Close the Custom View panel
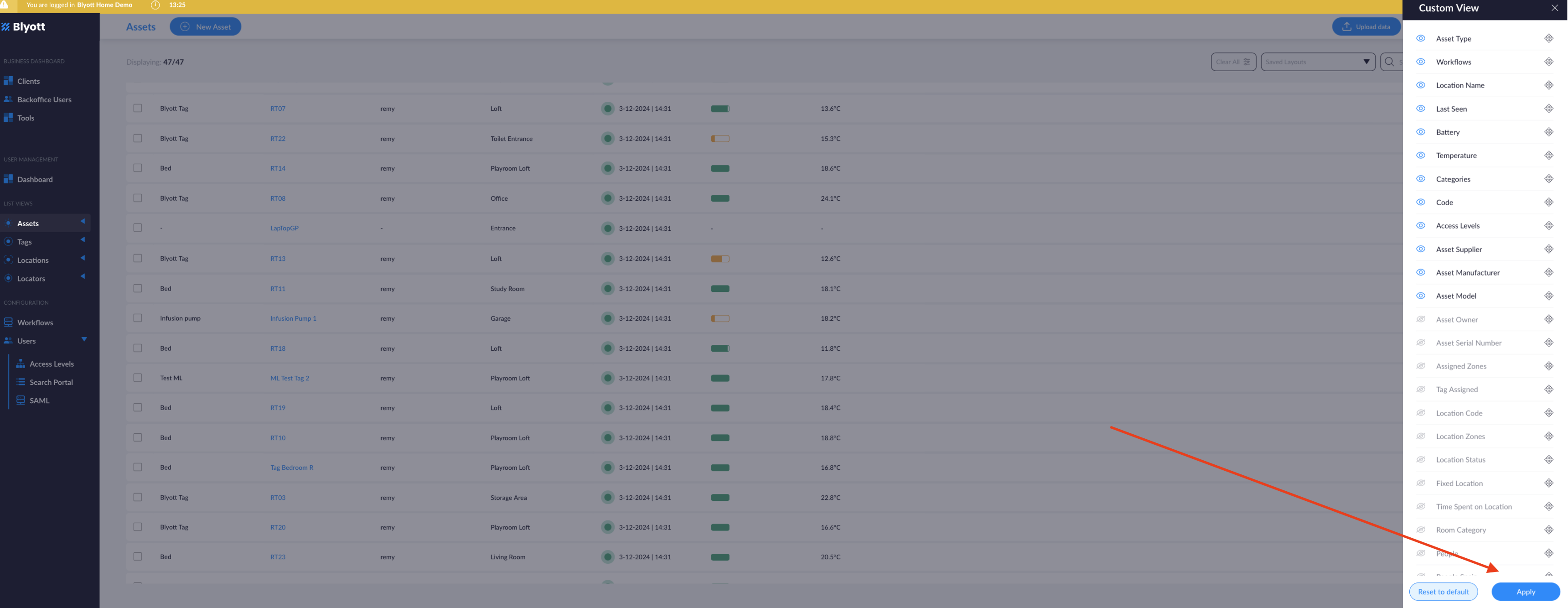Viewport: 1568px width, 608px height. tap(1554, 8)
